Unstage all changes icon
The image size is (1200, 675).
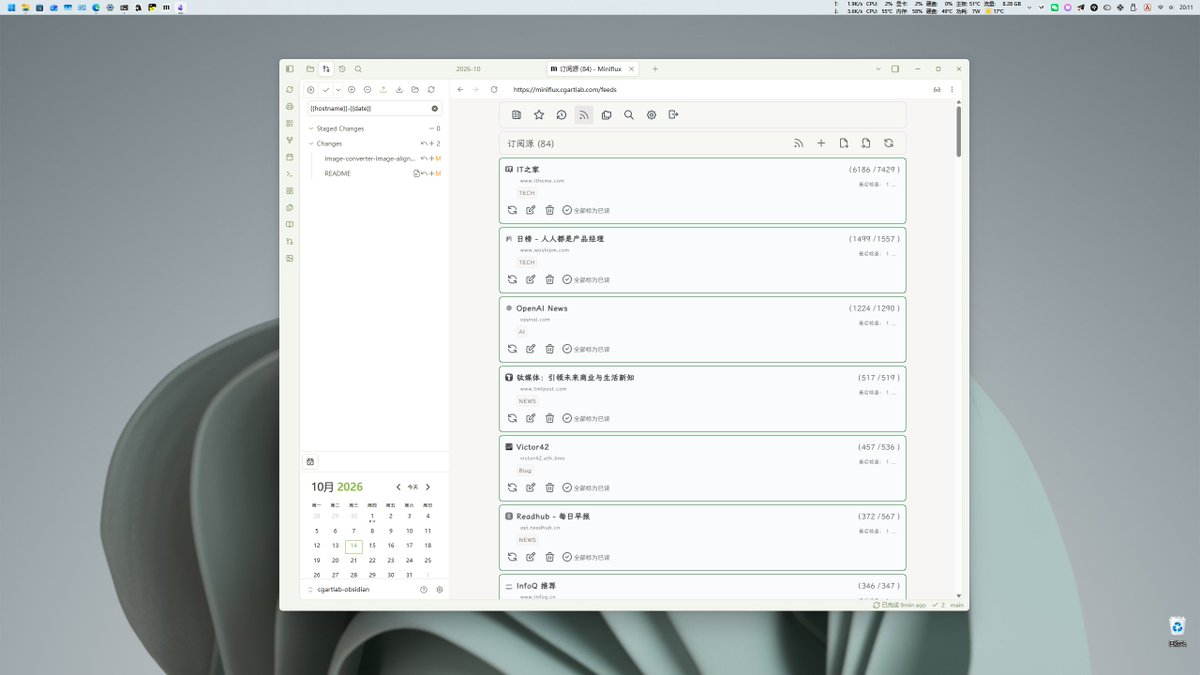367,90
